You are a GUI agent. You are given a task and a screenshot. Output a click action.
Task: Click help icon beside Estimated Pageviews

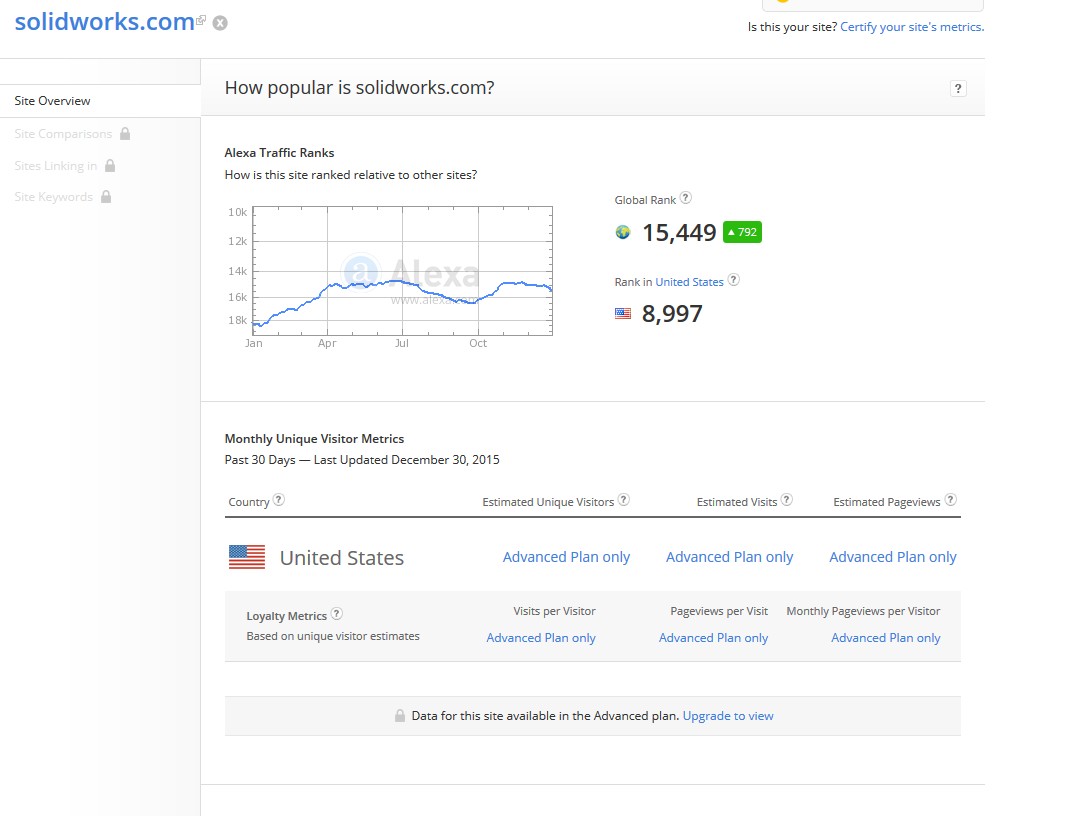coord(950,500)
